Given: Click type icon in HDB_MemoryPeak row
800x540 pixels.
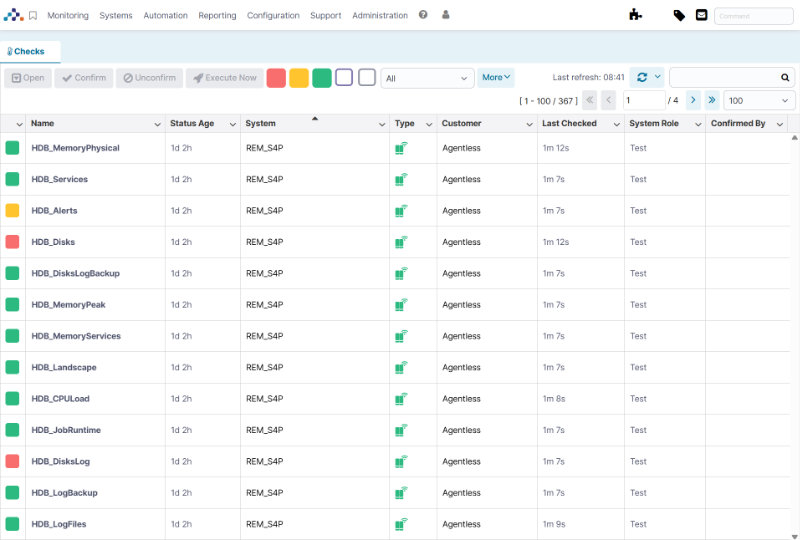Looking at the screenshot, I should coord(401,305).
